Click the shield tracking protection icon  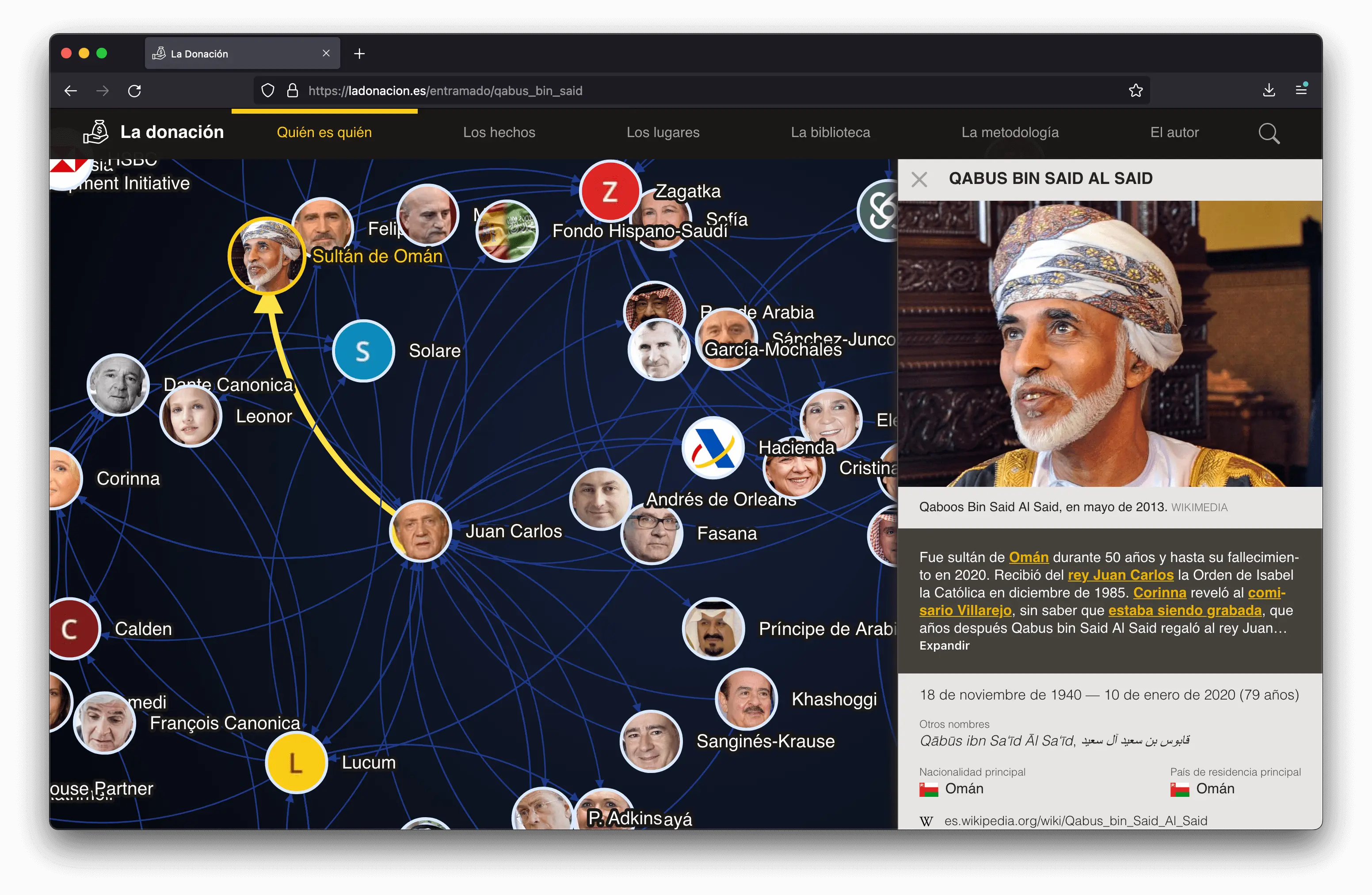tap(267, 91)
